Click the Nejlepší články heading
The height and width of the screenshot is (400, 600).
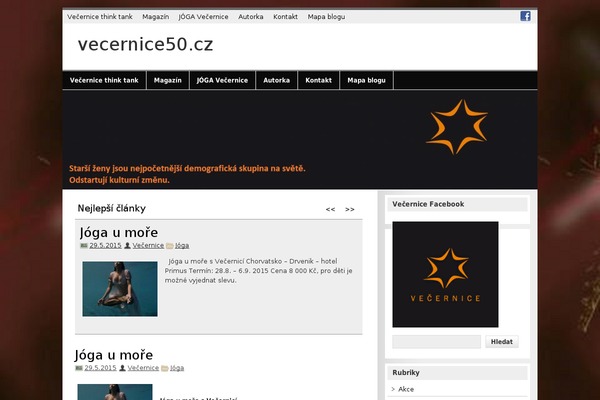point(112,208)
